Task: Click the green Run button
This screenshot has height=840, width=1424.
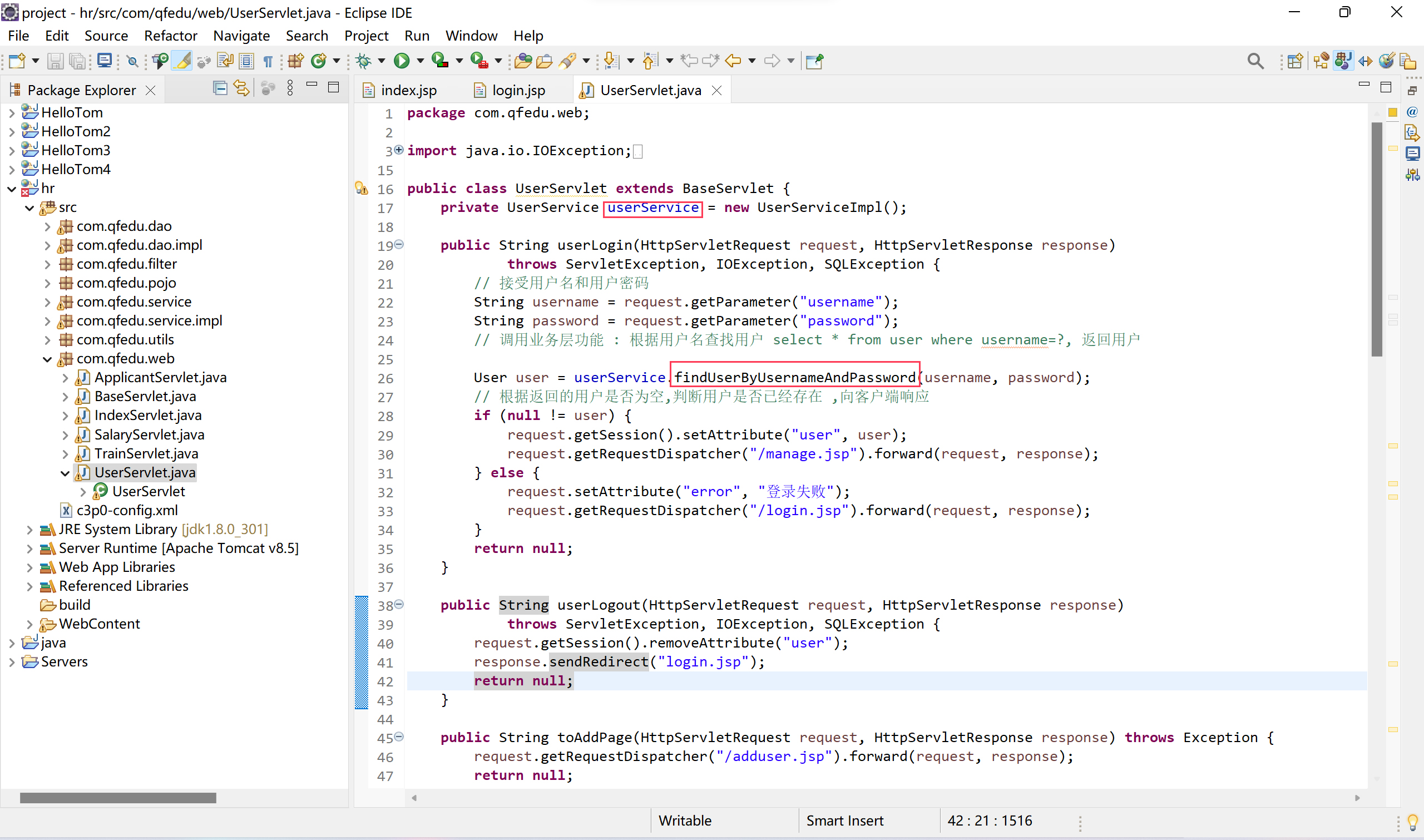Action: 401,61
